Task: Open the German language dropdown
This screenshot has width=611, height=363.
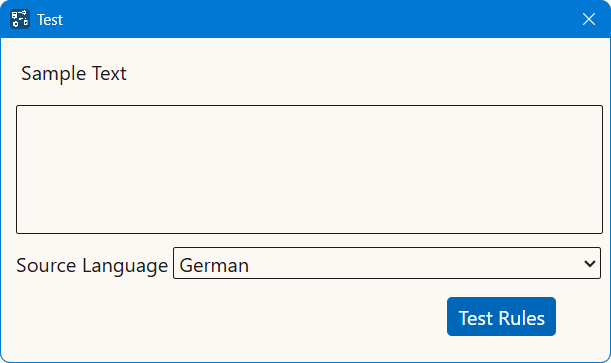Action: point(387,263)
